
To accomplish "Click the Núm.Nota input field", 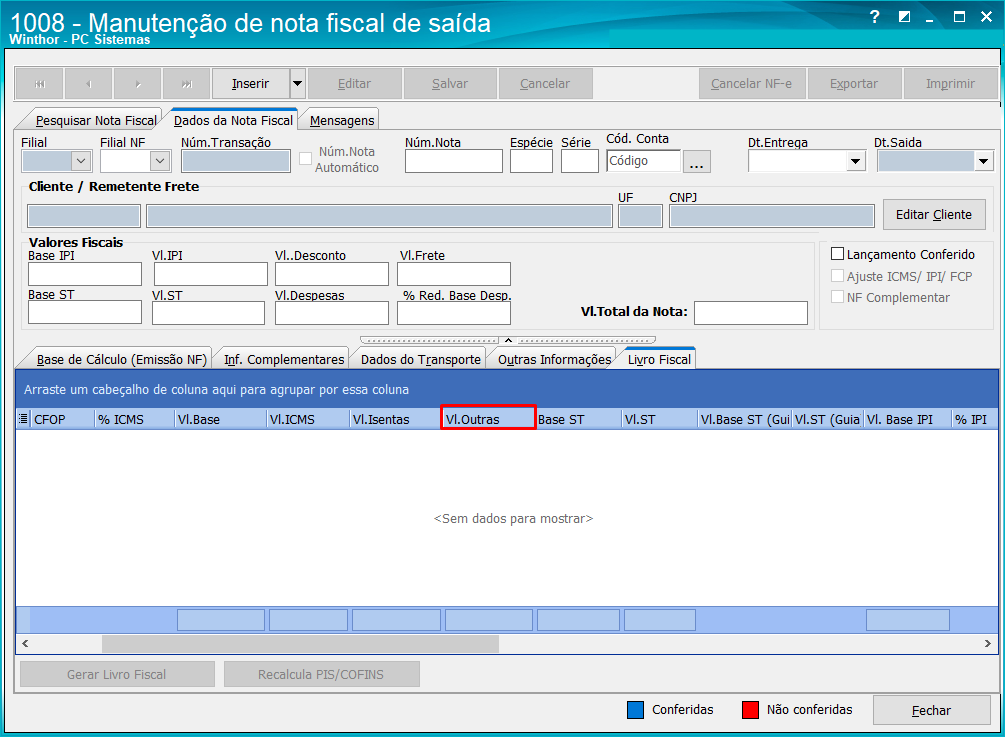I will 454,161.
